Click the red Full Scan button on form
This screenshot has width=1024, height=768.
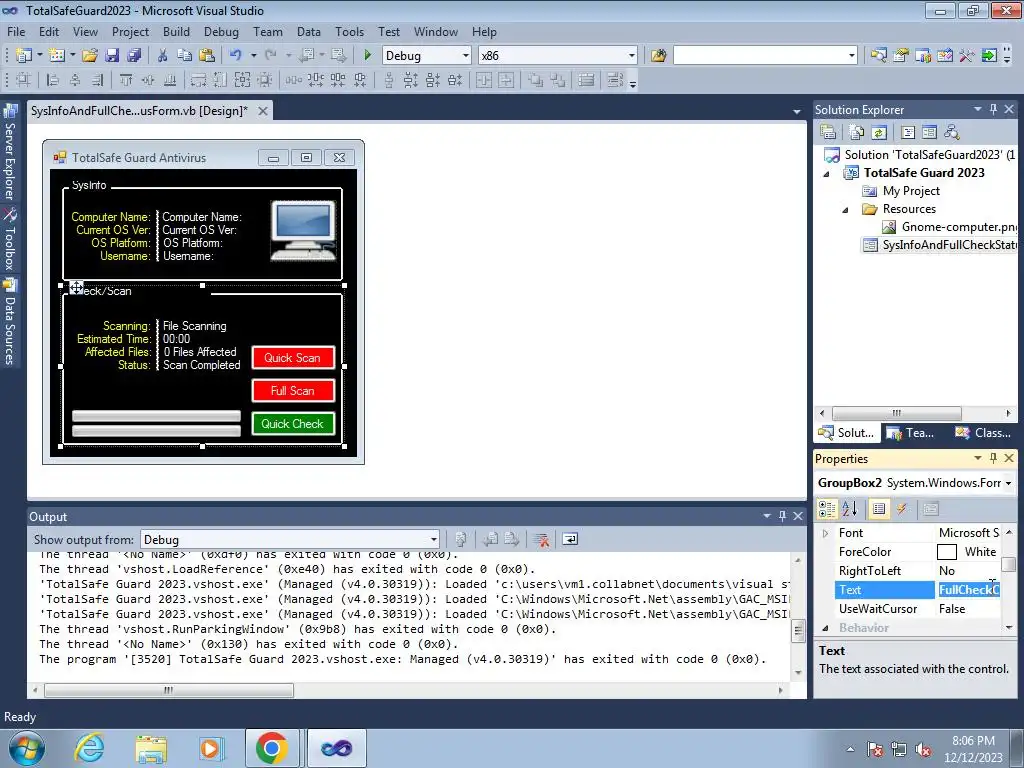coord(293,391)
